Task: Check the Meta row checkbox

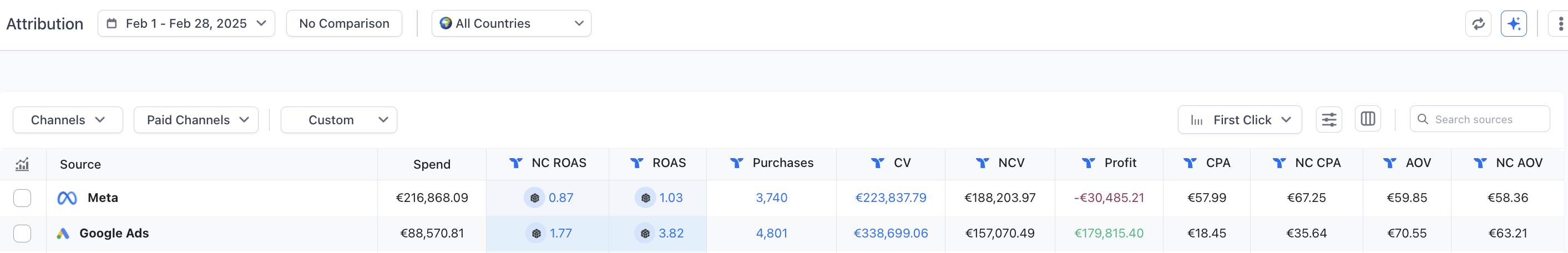Action: (x=23, y=198)
